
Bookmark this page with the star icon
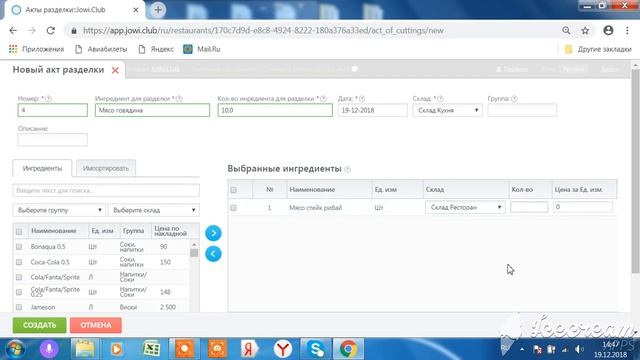pyautogui.click(x=585, y=31)
